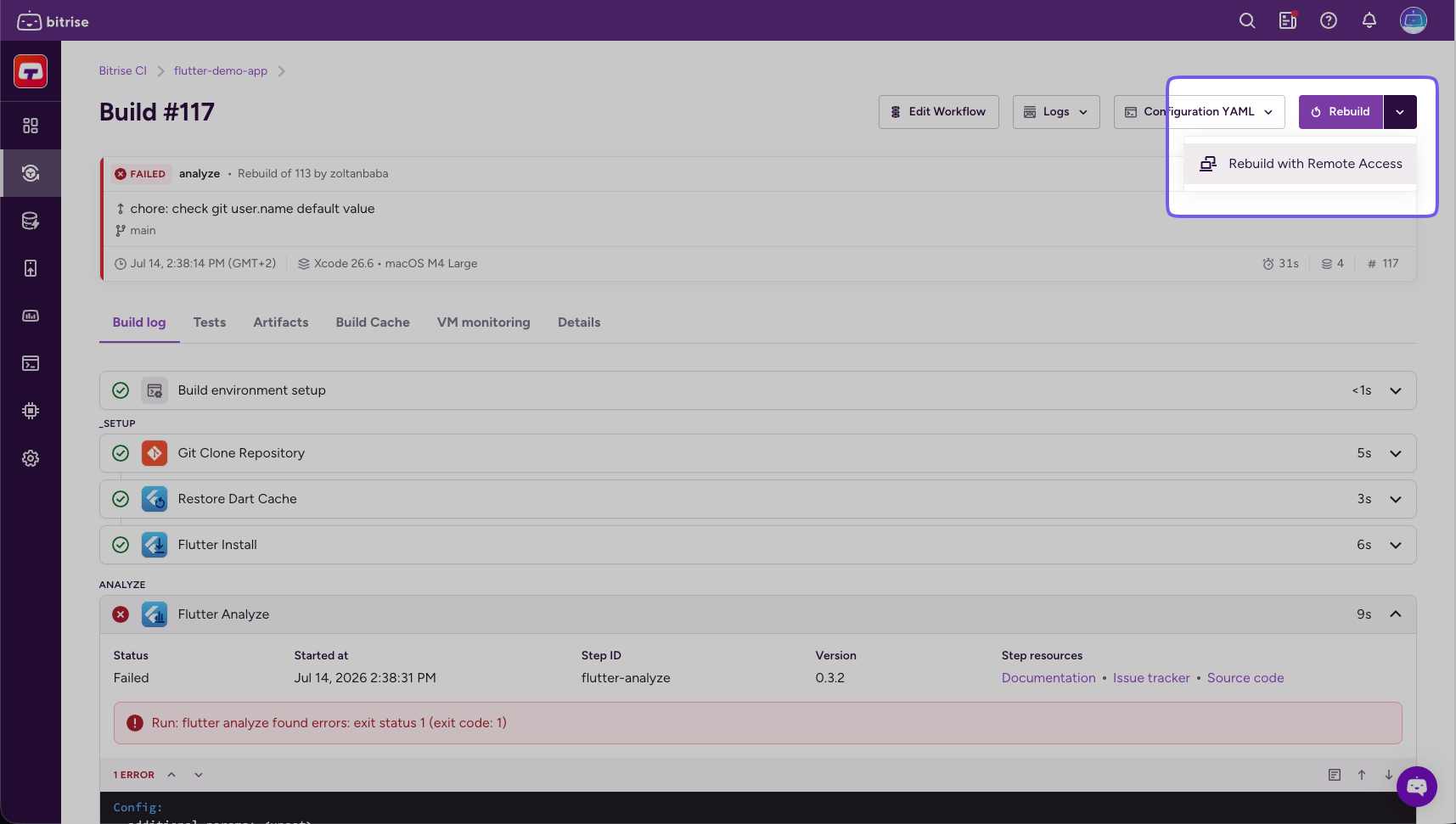This screenshot has height=824, width=1456.
Task: Click the Flutter Analyze step icon
Action: pos(155,614)
